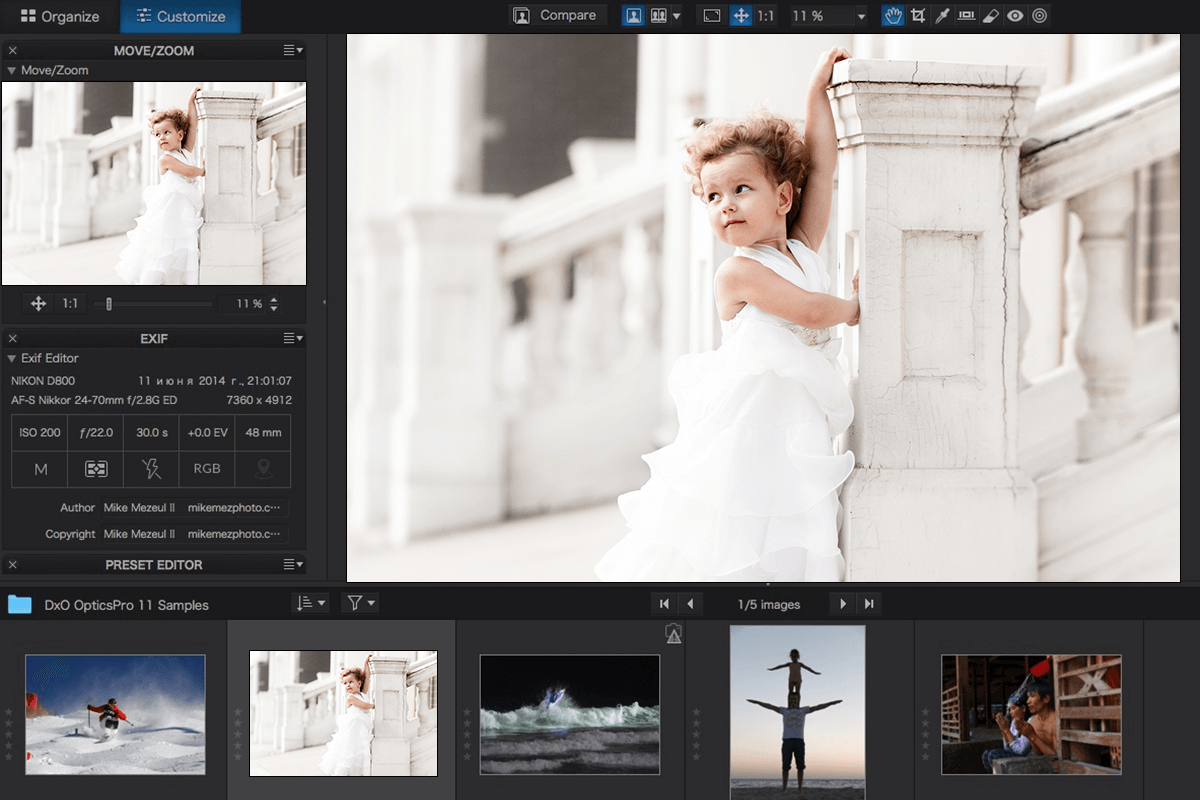Open the Horizon straighten tool

coord(966,15)
